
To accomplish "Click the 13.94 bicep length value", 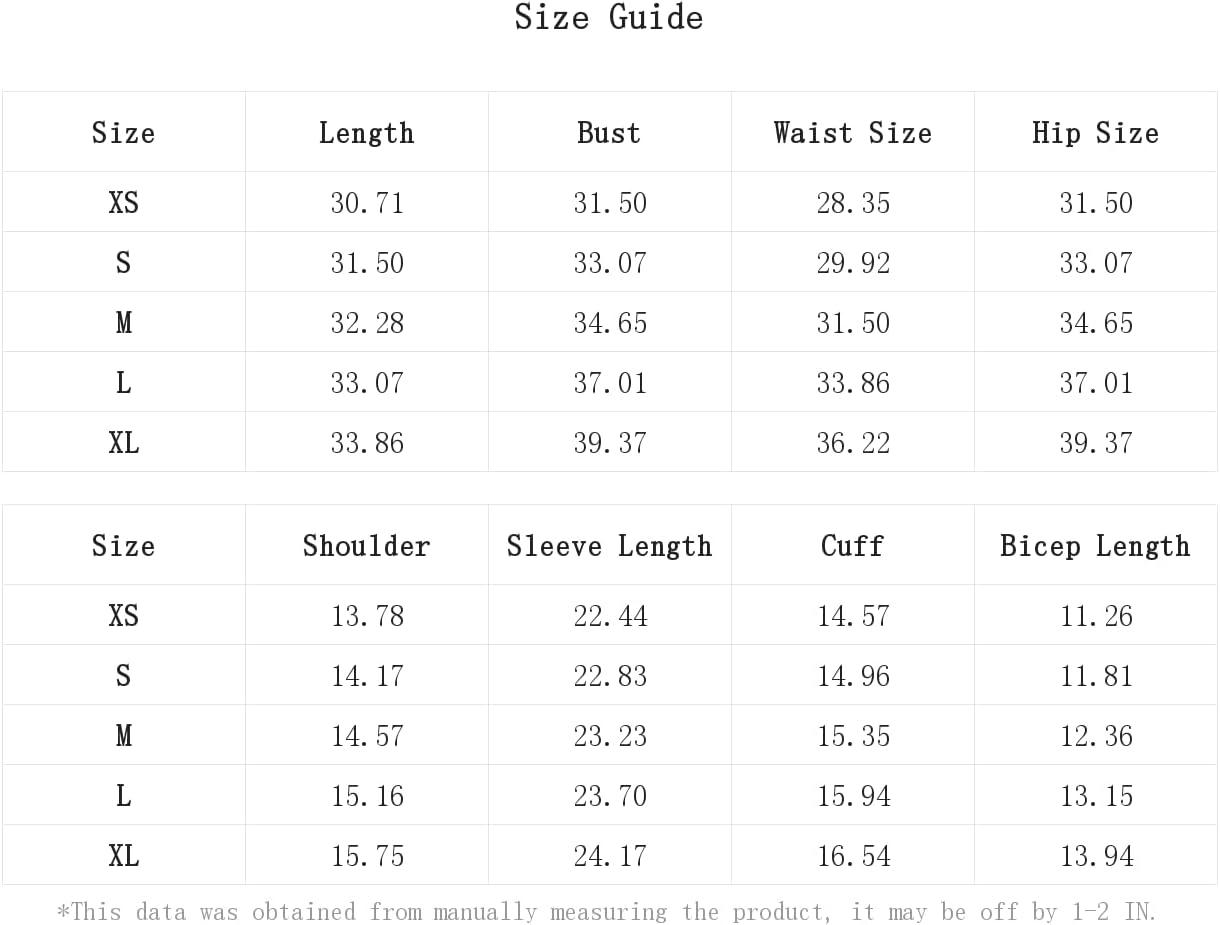I will tap(1096, 855).
